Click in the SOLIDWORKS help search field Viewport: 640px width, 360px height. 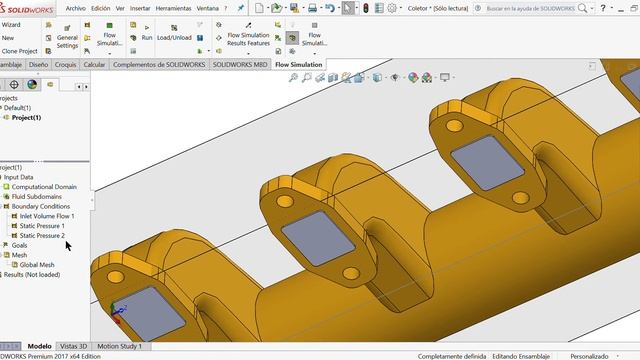pyautogui.click(x=530, y=8)
